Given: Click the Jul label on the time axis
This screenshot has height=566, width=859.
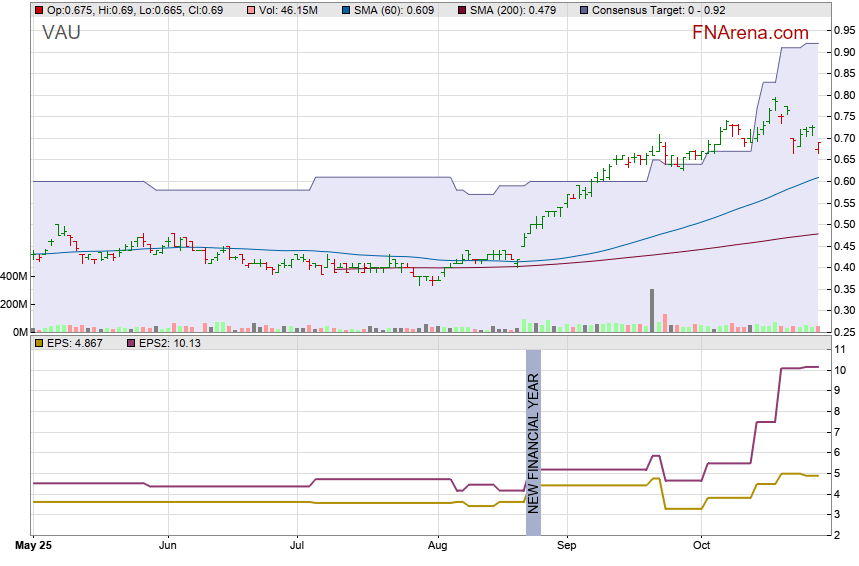Looking at the screenshot, I should pos(296,546).
